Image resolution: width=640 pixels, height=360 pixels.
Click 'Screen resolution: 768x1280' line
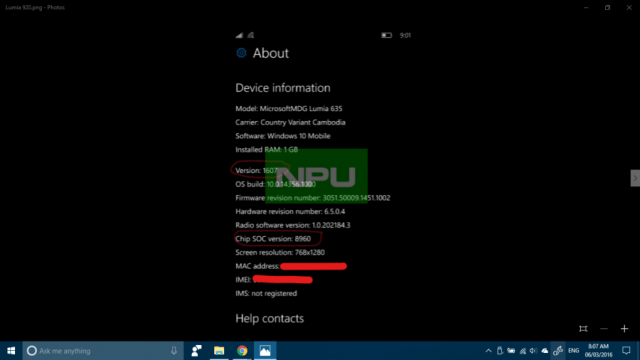pyautogui.click(x=280, y=252)
